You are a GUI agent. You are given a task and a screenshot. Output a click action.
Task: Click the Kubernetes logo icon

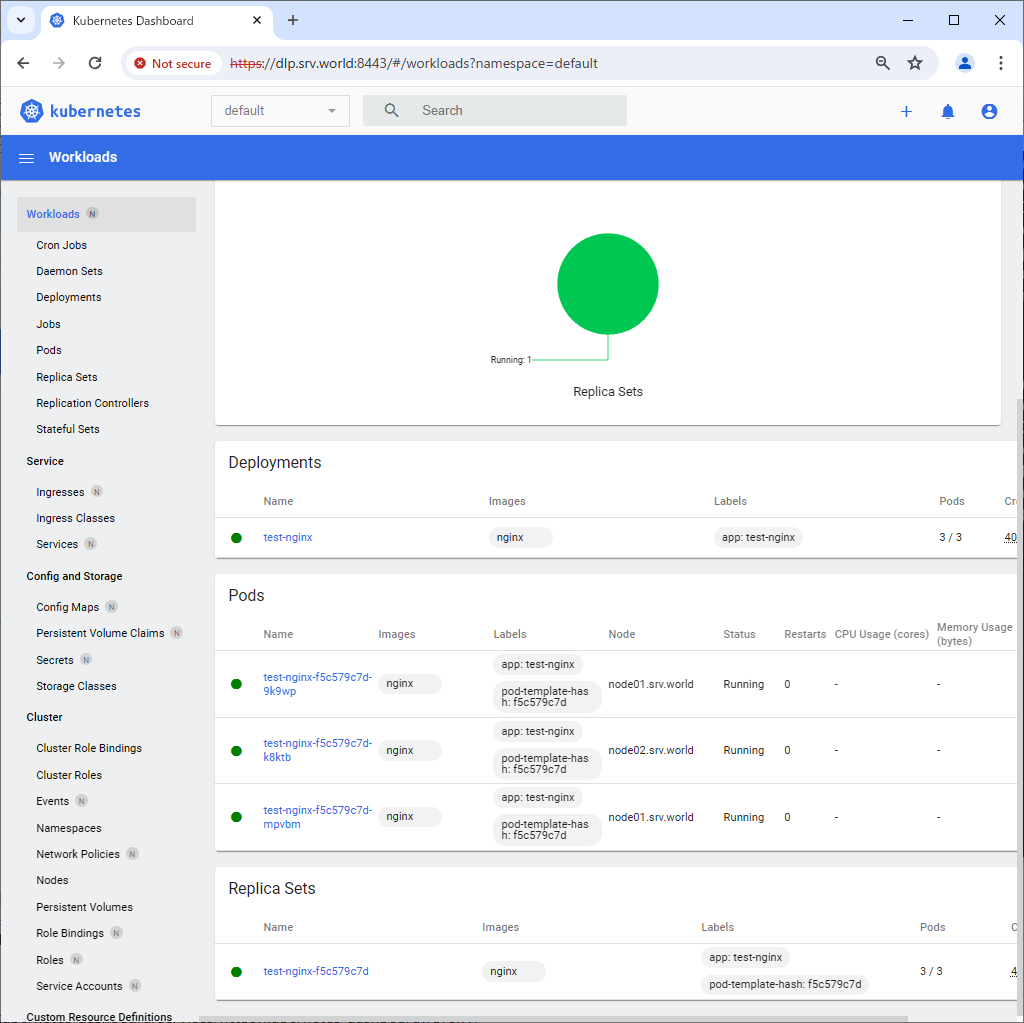pyautogui.click(x=32, y=111)
